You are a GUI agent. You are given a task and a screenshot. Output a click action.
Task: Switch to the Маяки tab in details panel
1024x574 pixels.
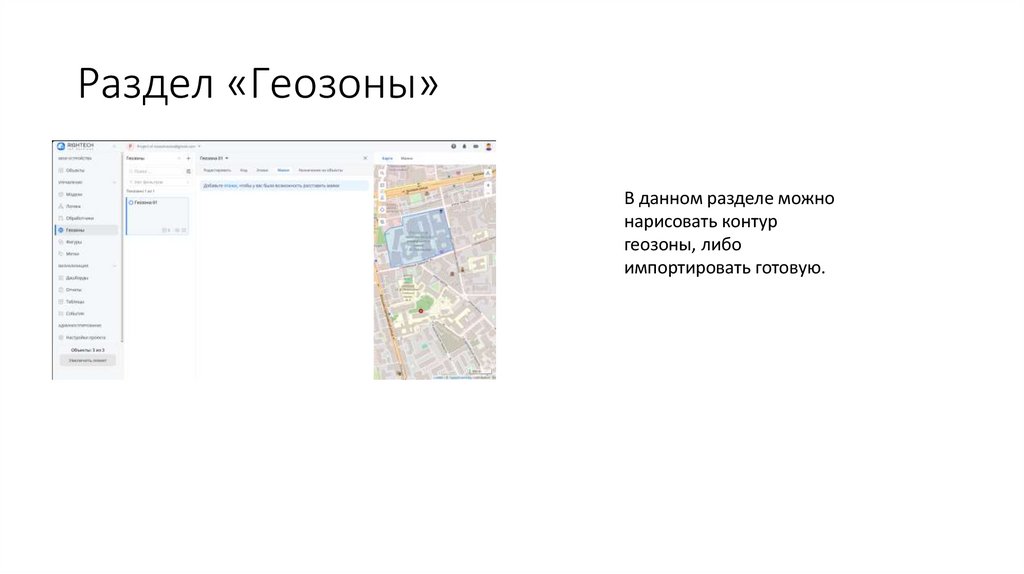click(283, 170)
